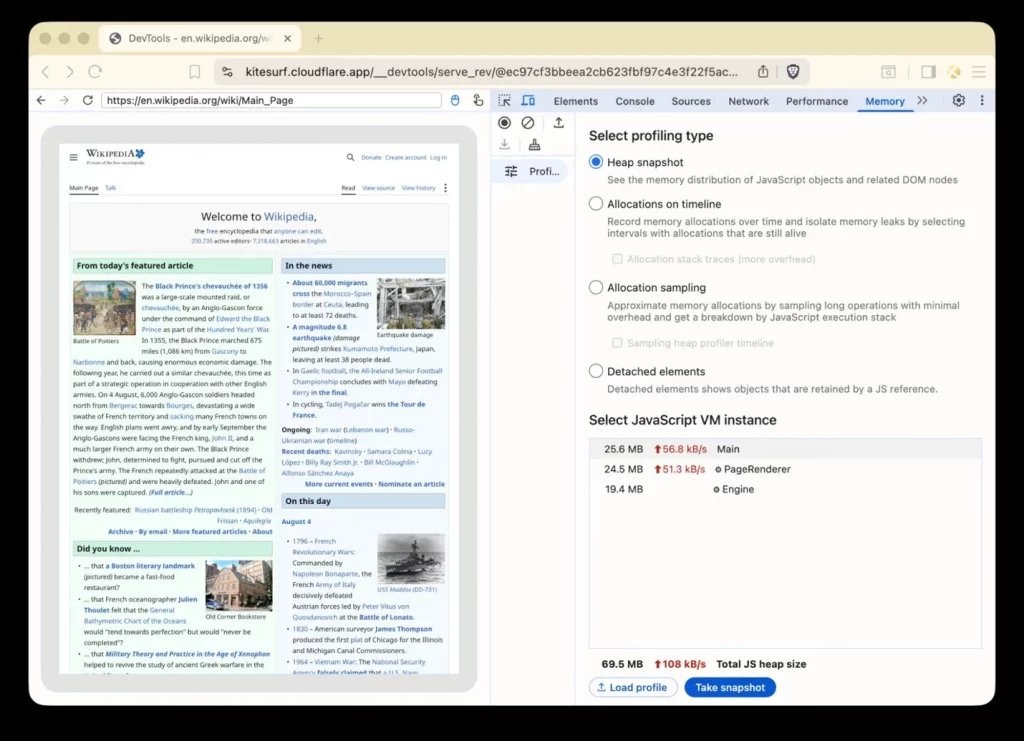Viewport: 1024px width, 741px height.
Task: Click the Take snapshot button
Action: (730, 687)
